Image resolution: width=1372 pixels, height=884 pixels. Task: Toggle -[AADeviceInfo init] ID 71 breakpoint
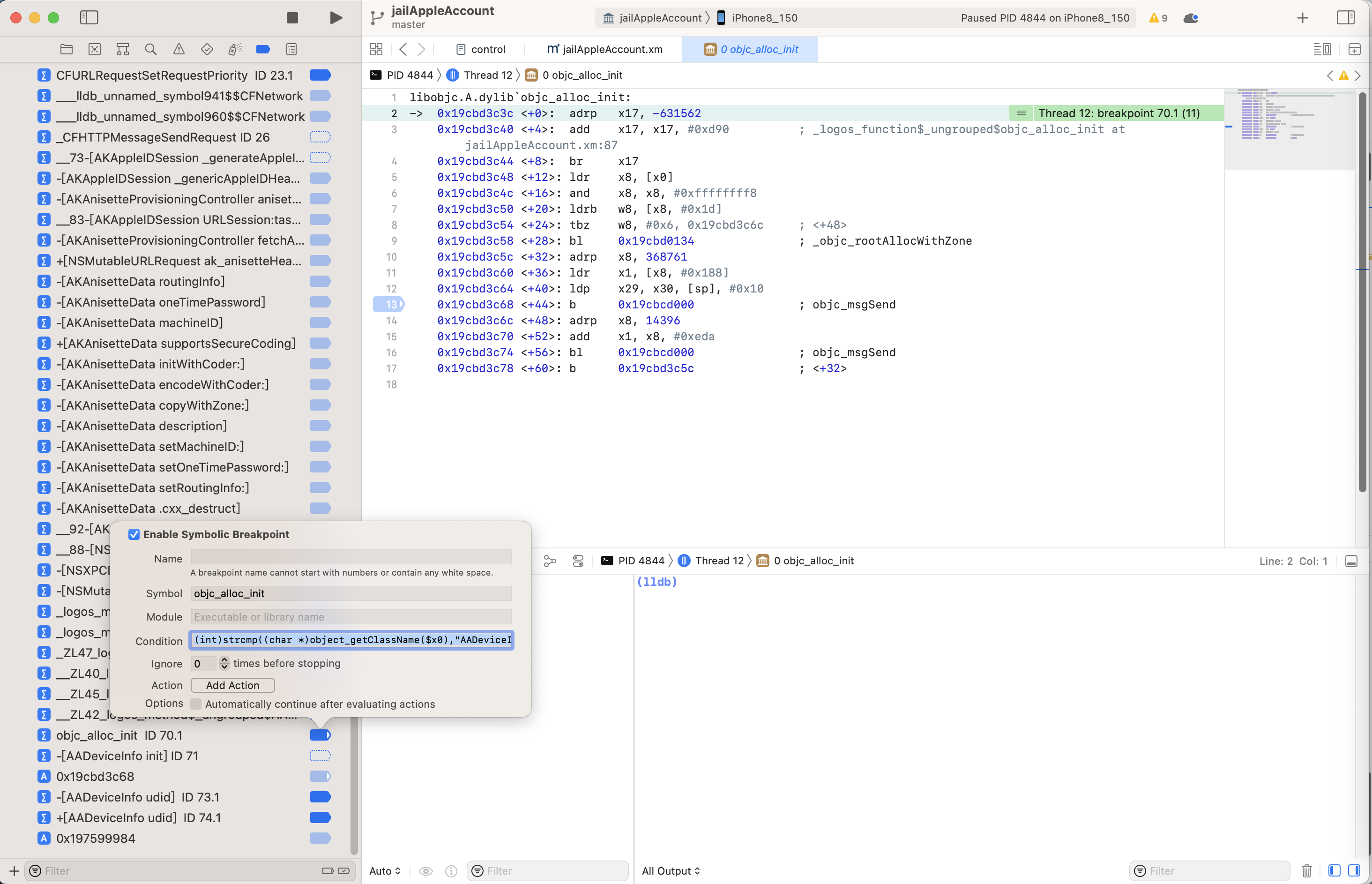pos(321,756)
